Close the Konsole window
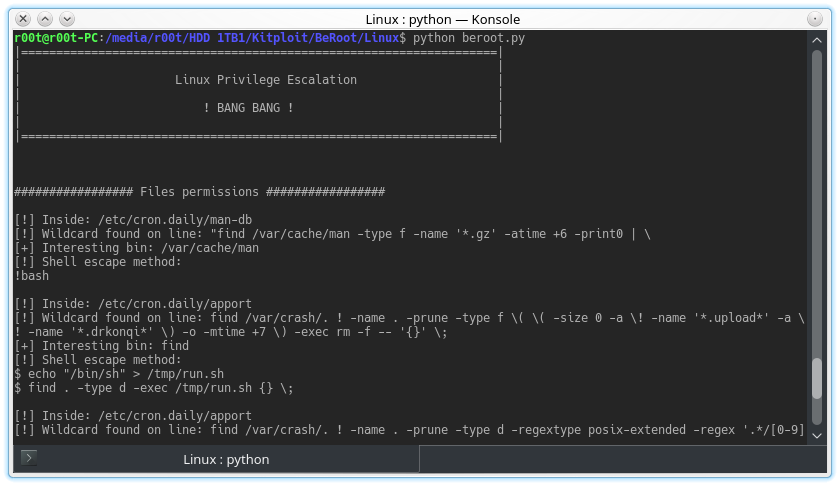Screen dimensions: 840x486 23,19
